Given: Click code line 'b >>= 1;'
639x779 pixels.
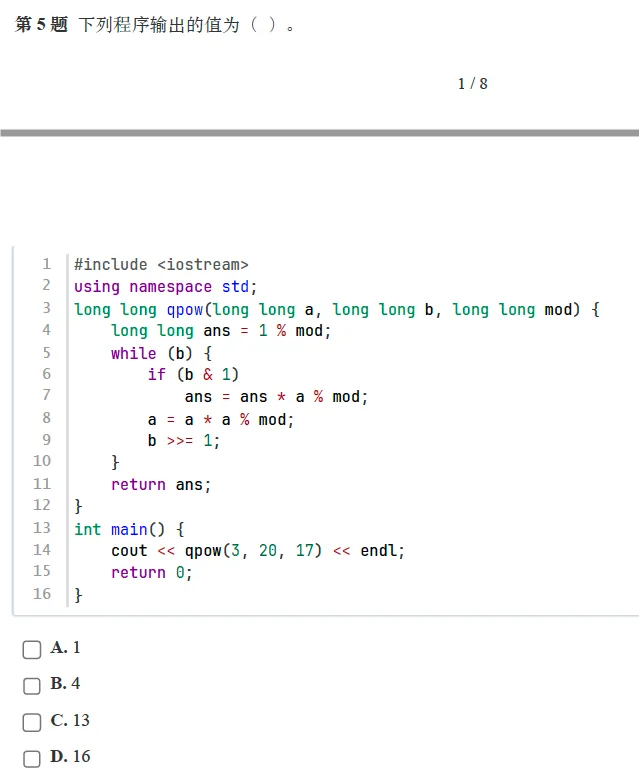Looking at the screenshot, I should [x=184, y=441].
